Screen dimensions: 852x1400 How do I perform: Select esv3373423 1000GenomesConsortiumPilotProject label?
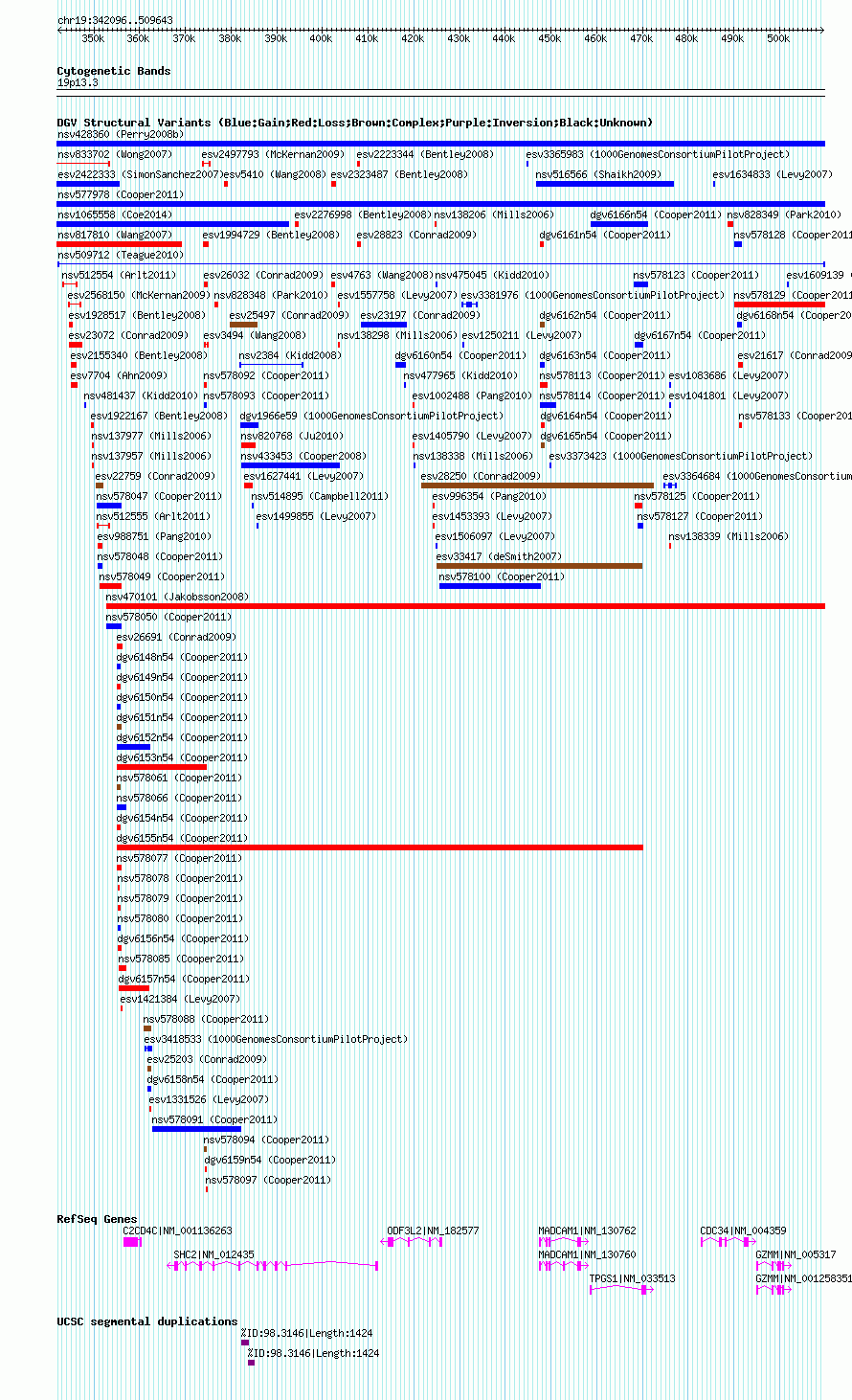click(x=681, y=456)
